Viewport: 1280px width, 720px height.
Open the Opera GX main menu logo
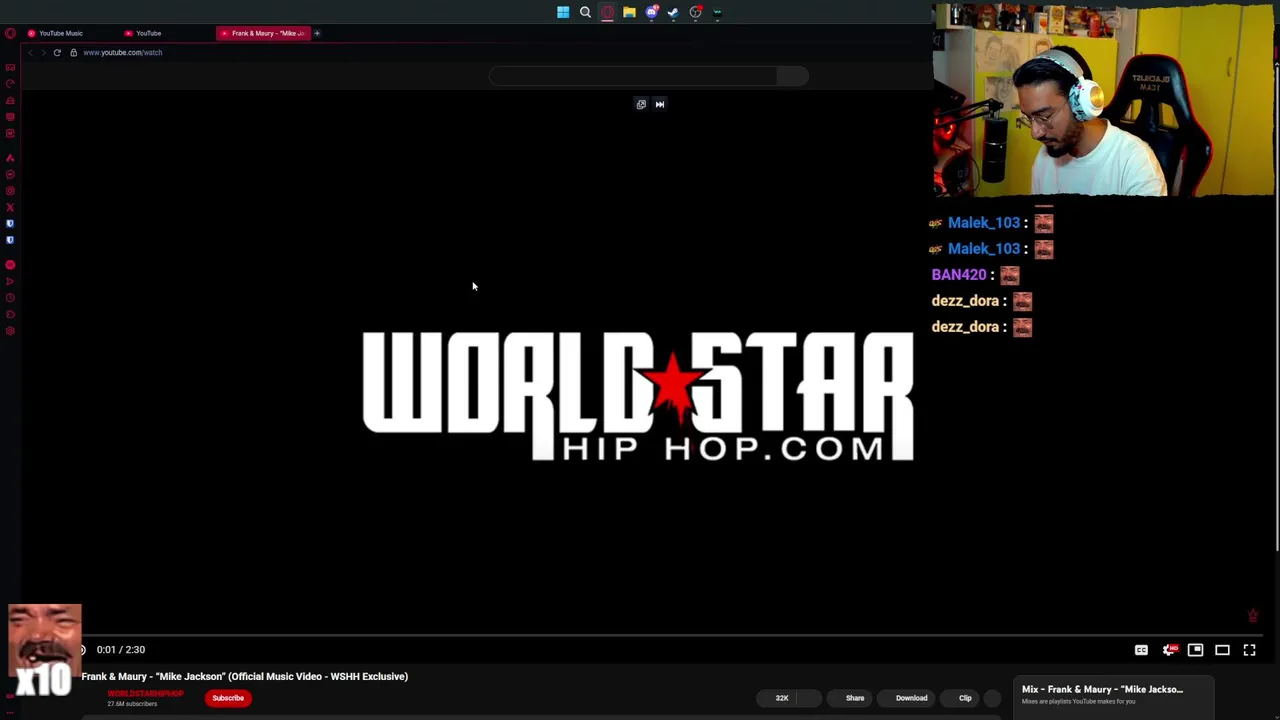(10, 33)
